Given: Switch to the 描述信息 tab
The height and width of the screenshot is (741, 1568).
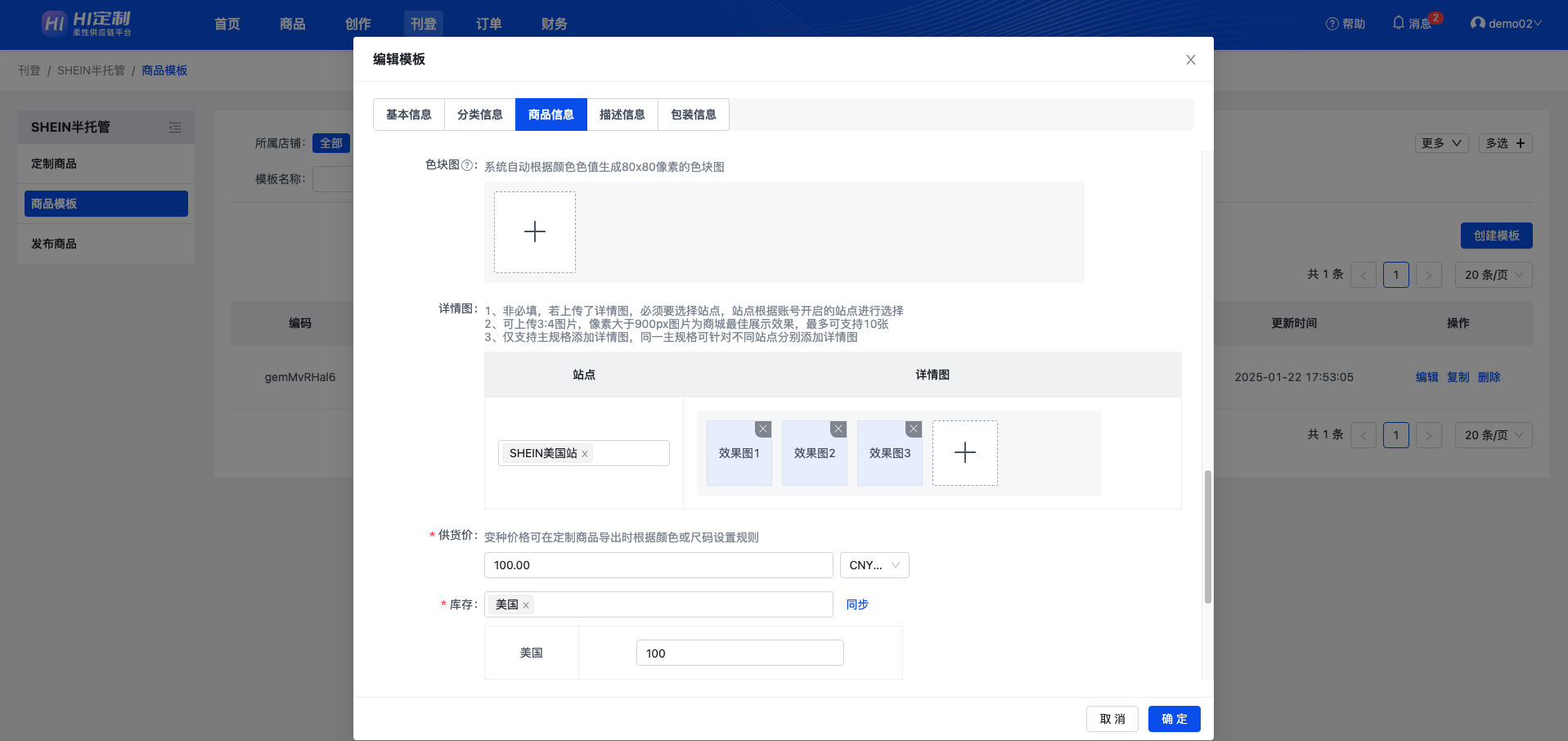Looking at the screenshot, I should (x=622, y=115).
